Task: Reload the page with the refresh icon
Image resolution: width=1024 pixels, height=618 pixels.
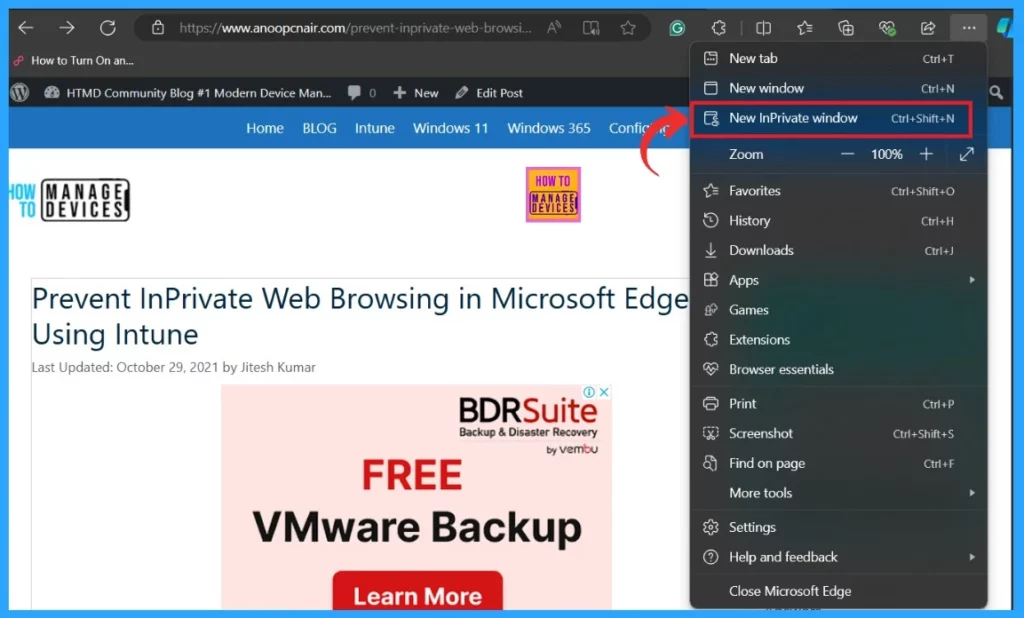Action: pyautogui.click(x=108, y=27)
